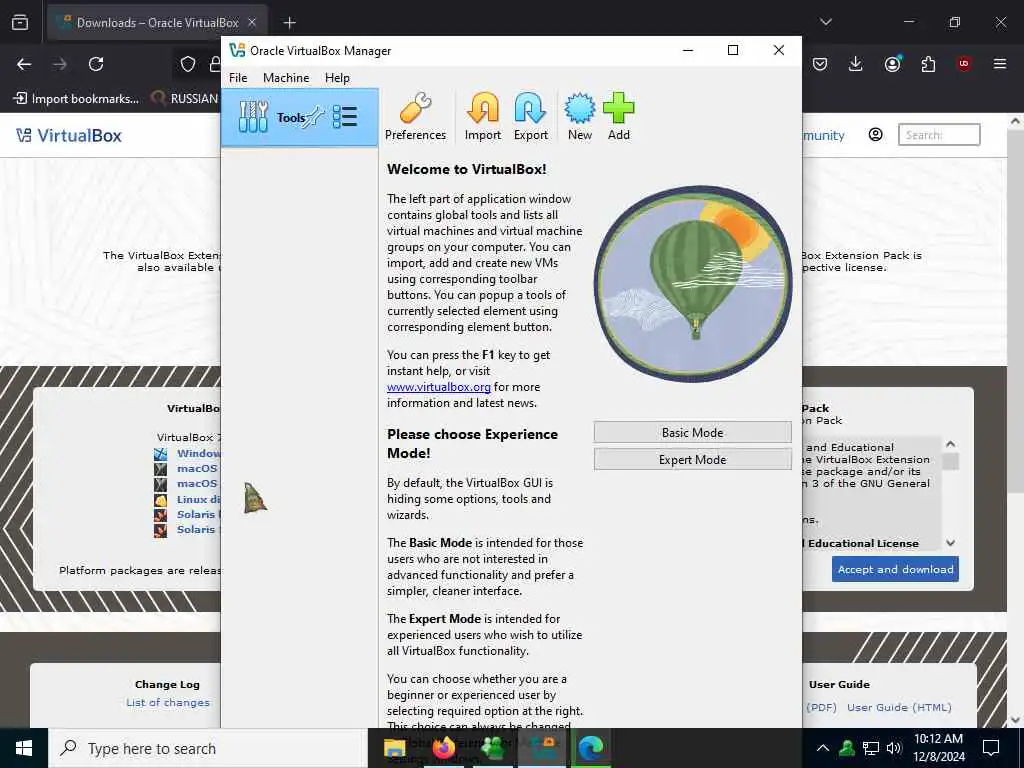1024x768 pixels.
Task: Open the Firefox account icon
Action: point(892,64)
